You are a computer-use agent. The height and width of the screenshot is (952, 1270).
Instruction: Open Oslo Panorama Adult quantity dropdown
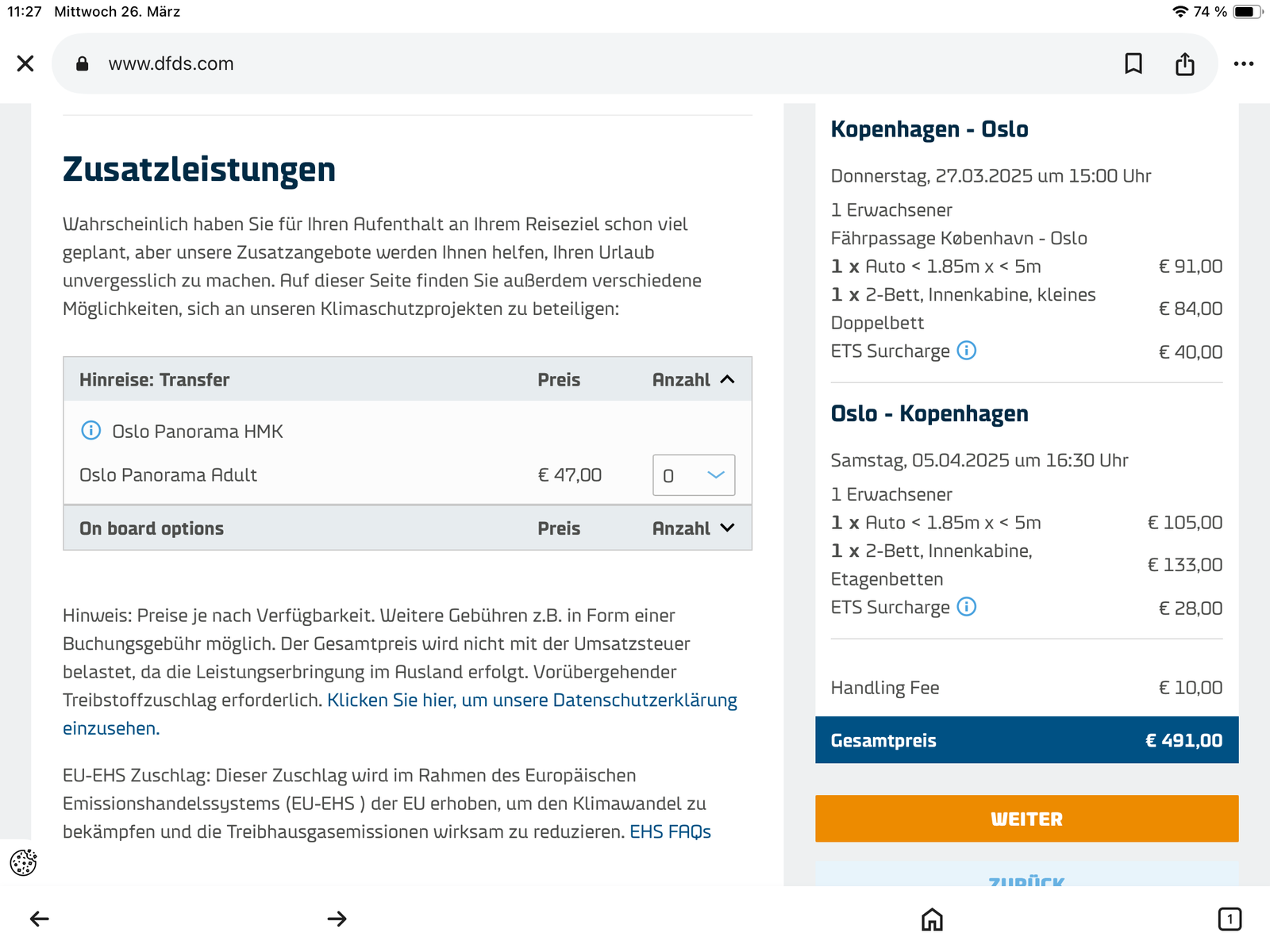coord(693,475)
